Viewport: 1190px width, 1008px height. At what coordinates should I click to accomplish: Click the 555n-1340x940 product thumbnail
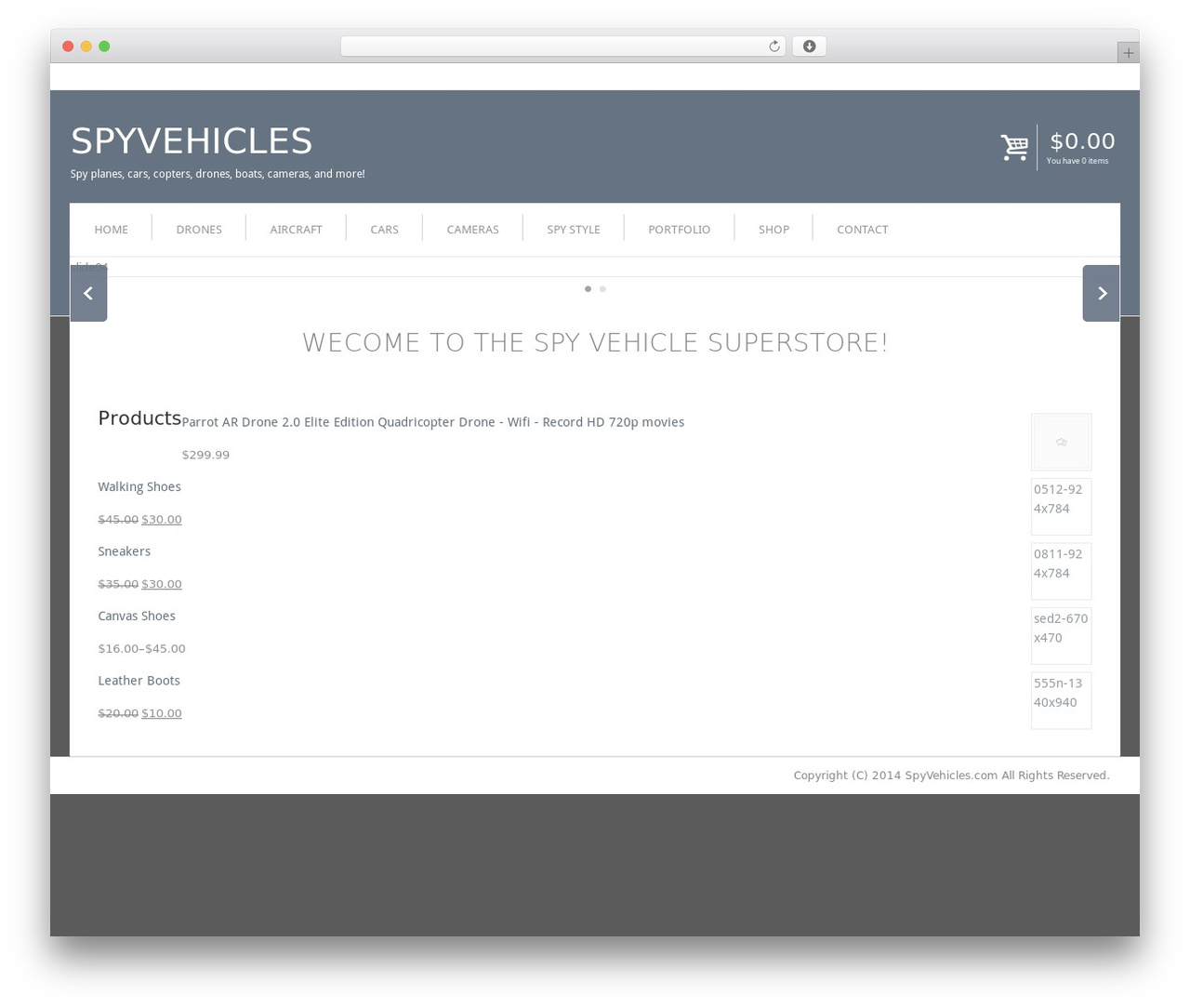tap(1061, 700)
